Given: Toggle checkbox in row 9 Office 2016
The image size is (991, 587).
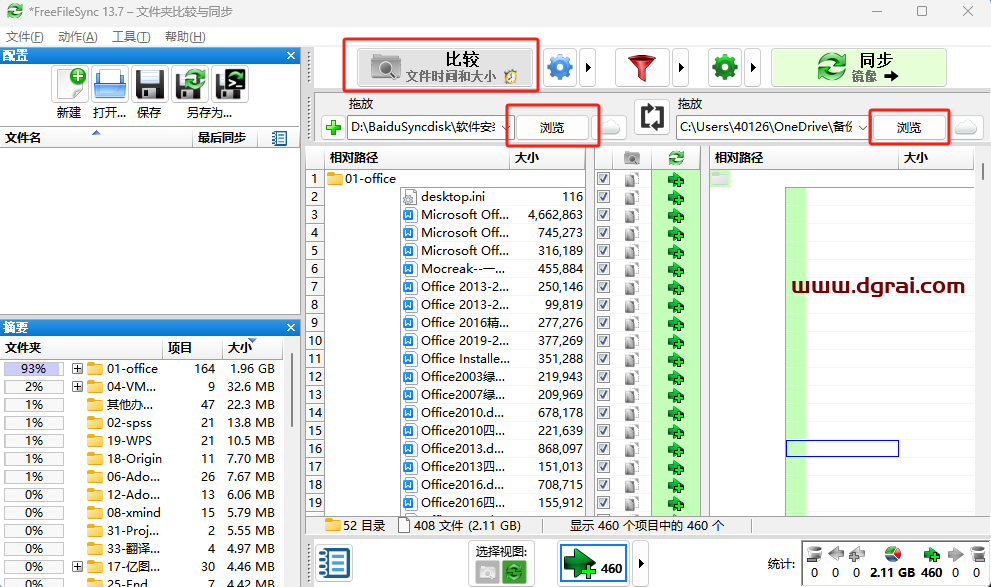Looking at the screenshot, I should (604, 323).
